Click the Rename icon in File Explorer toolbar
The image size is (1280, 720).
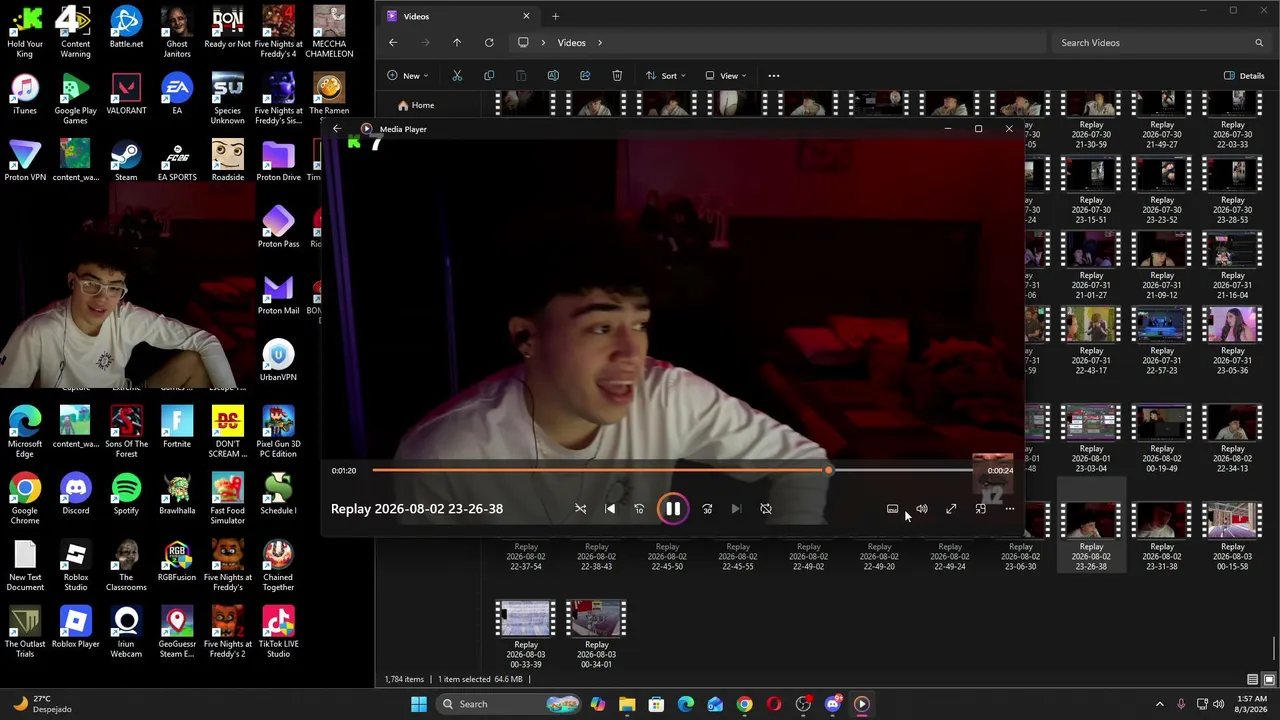(x=553, y=76)
